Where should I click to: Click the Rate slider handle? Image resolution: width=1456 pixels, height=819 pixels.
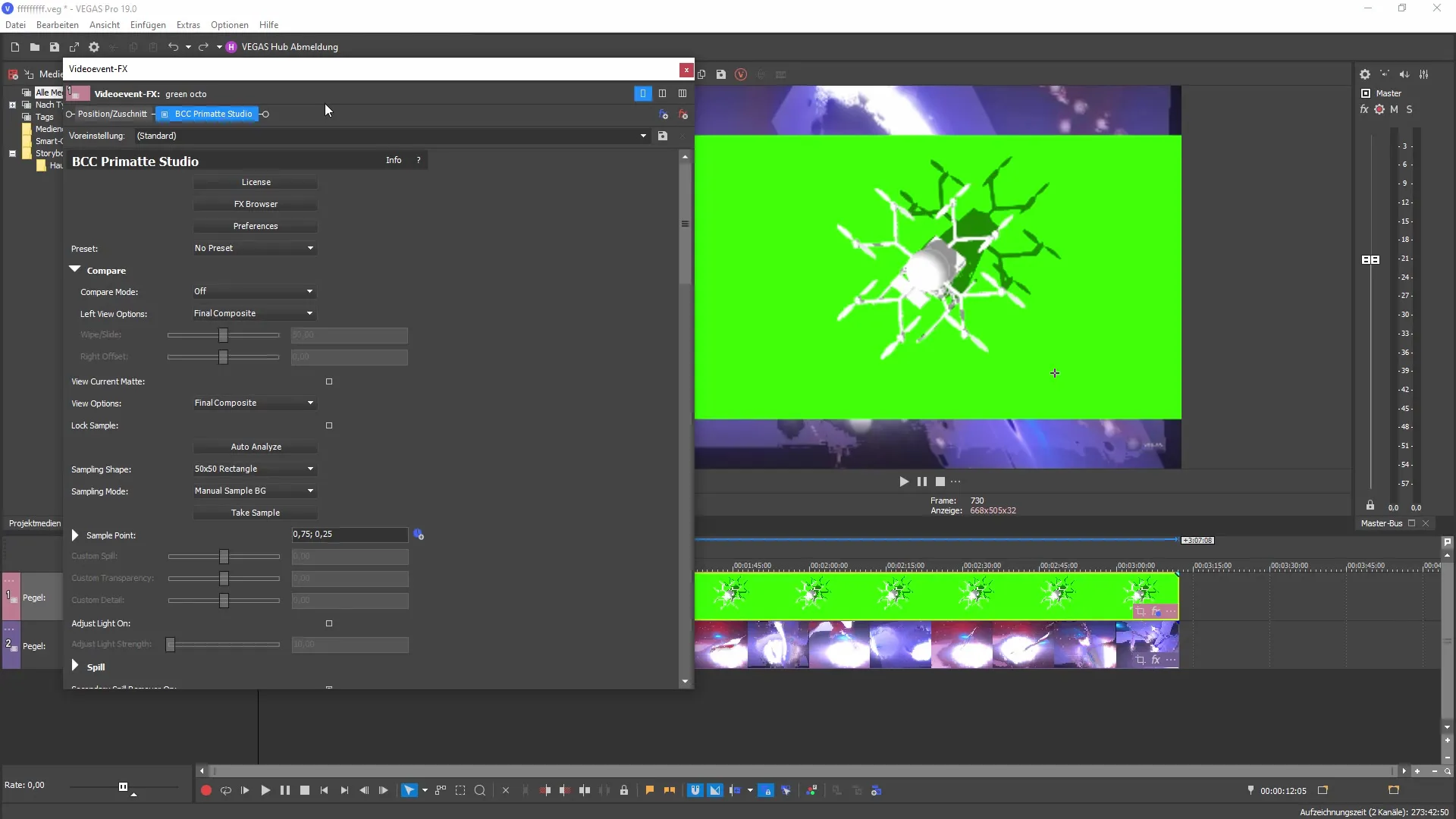coord(123,786)
